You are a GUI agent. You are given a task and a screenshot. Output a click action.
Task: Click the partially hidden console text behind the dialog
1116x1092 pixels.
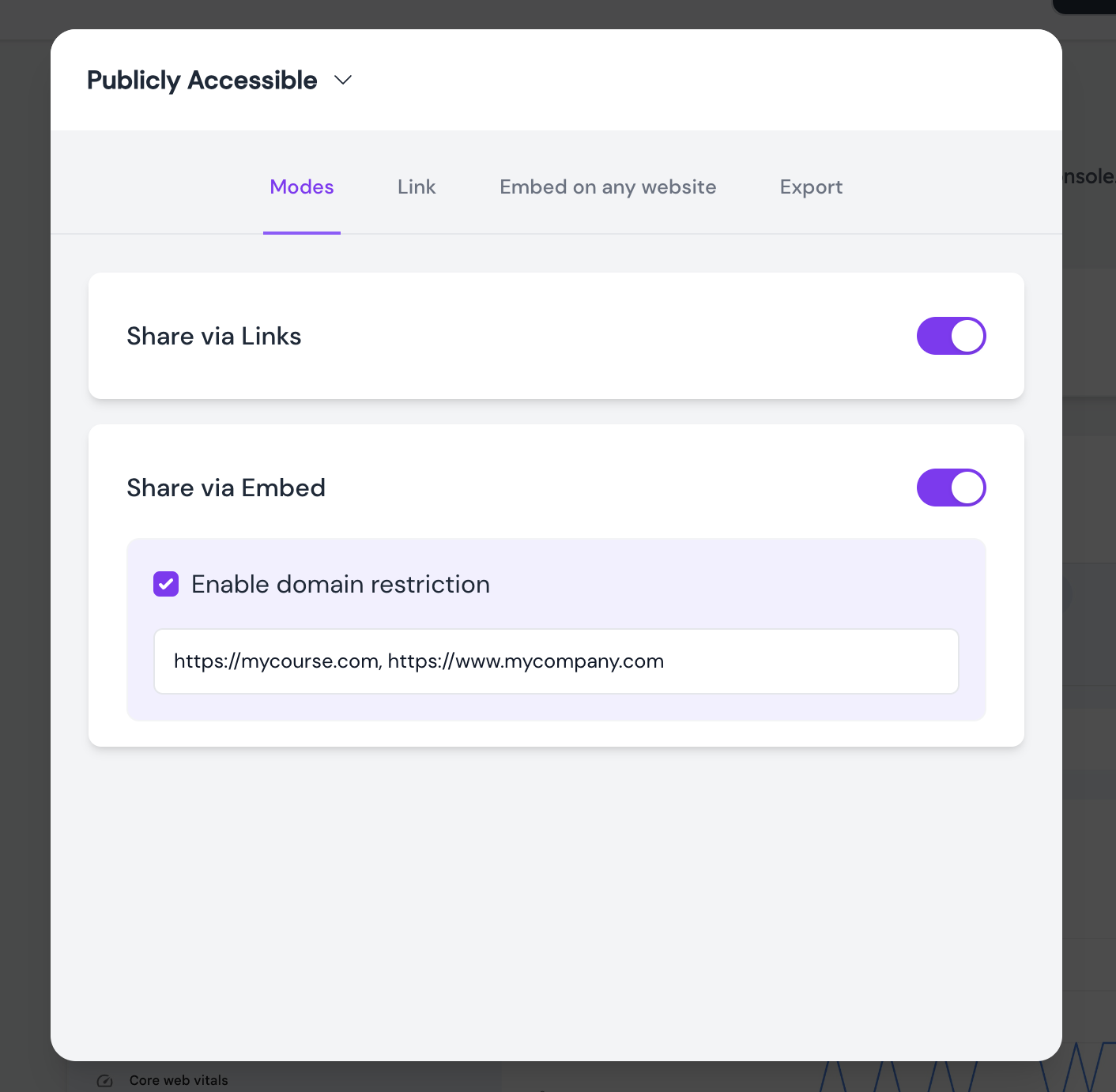[x=1089, y=175]
